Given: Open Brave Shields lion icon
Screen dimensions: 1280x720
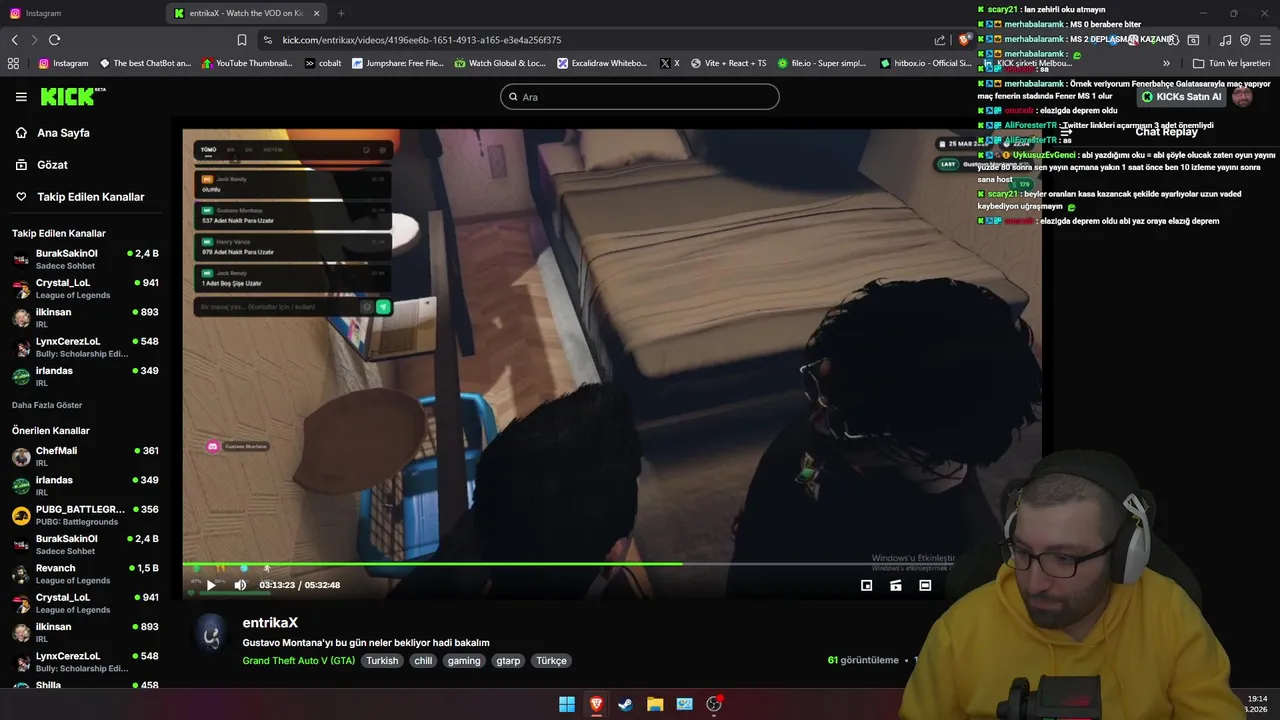Looking at the screenshot, I should pyautogui.click(x=963, y=40).
